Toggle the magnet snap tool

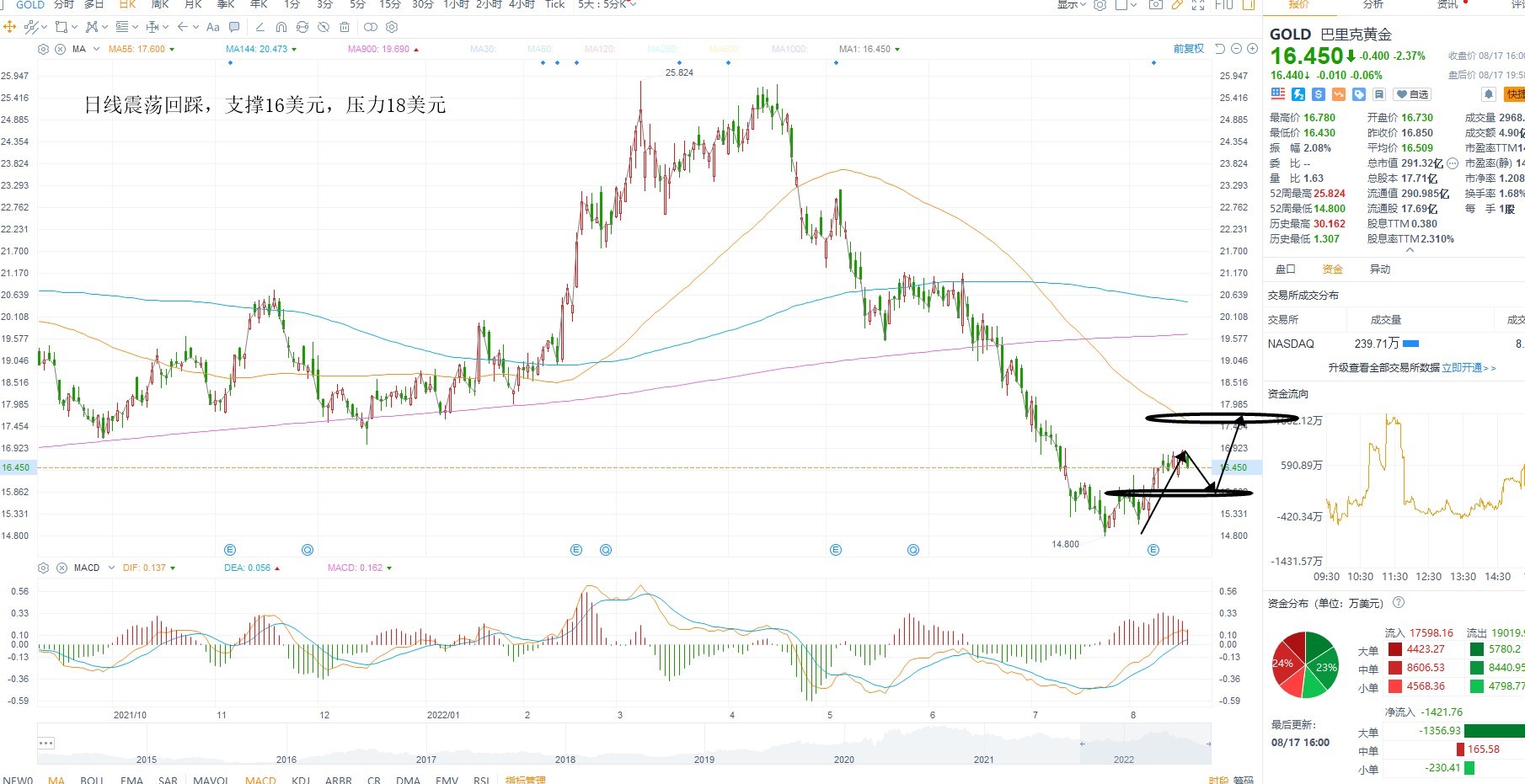[281, 27]
